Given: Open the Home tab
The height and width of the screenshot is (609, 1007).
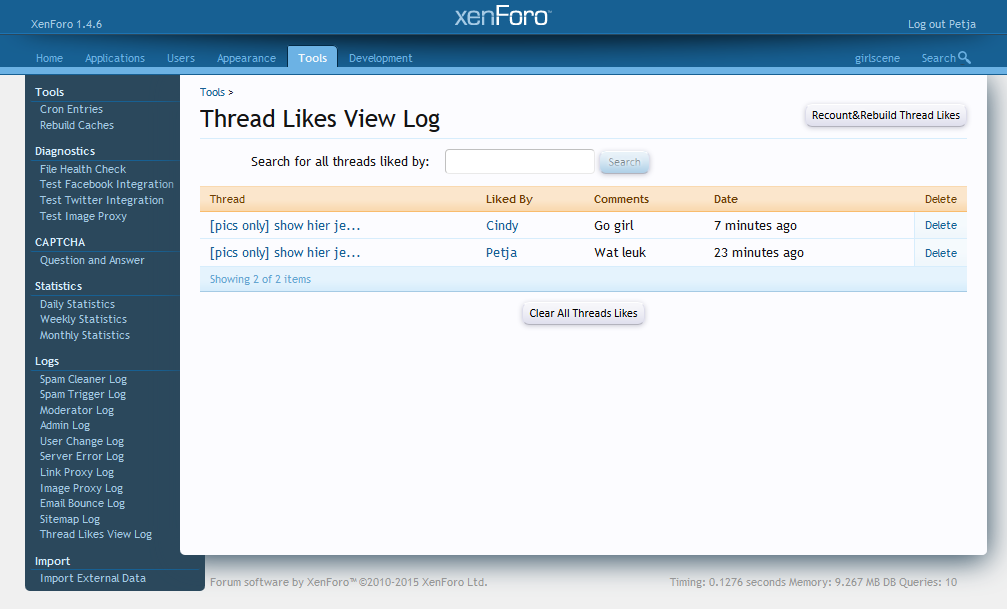Looking at the screenshot, I should click(x=49, y=58).
